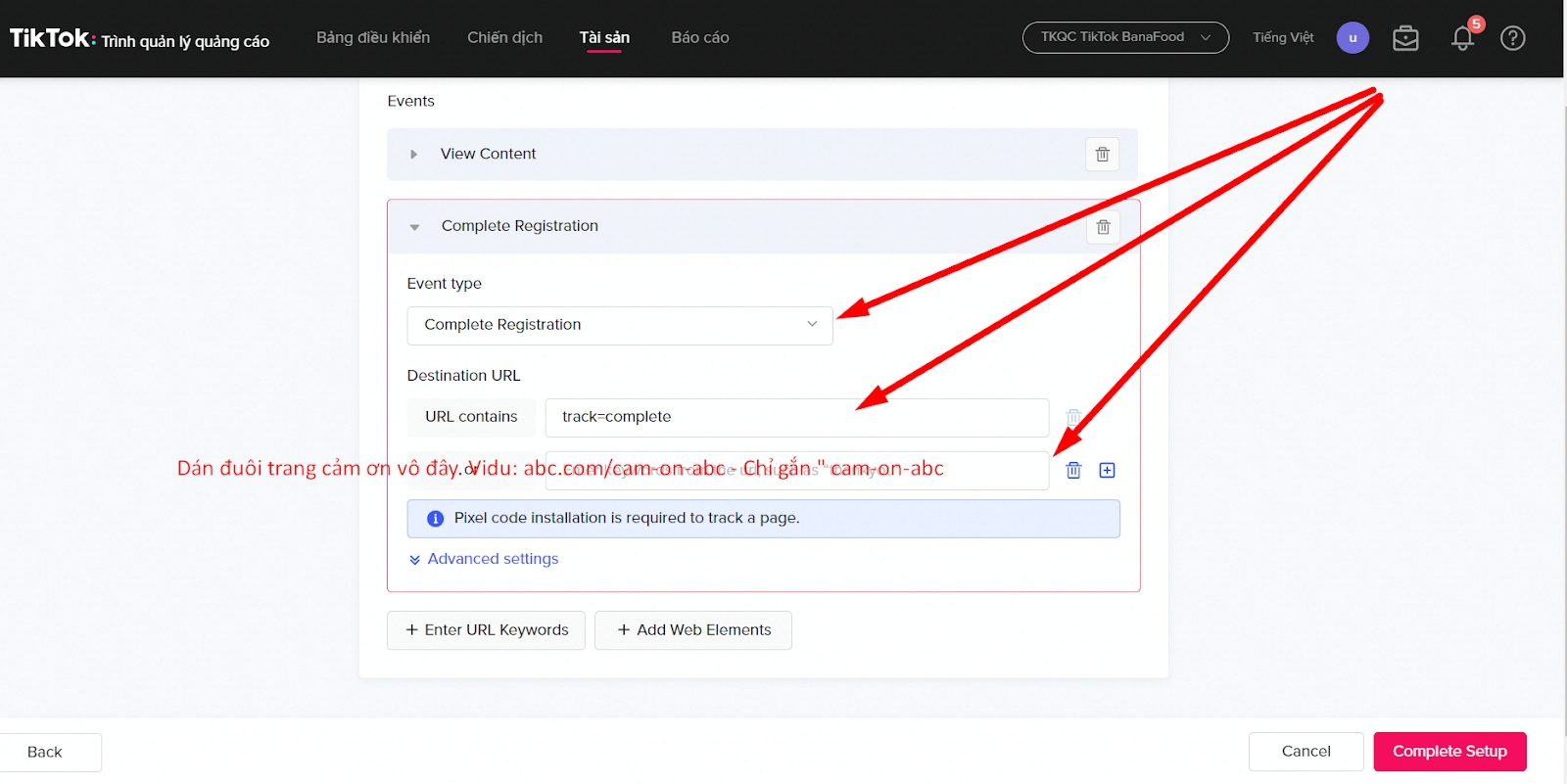The height and width of the screenshot is (784, 1567).
Task: Delete the second URL keyword row
Action: coord(1073,471)
